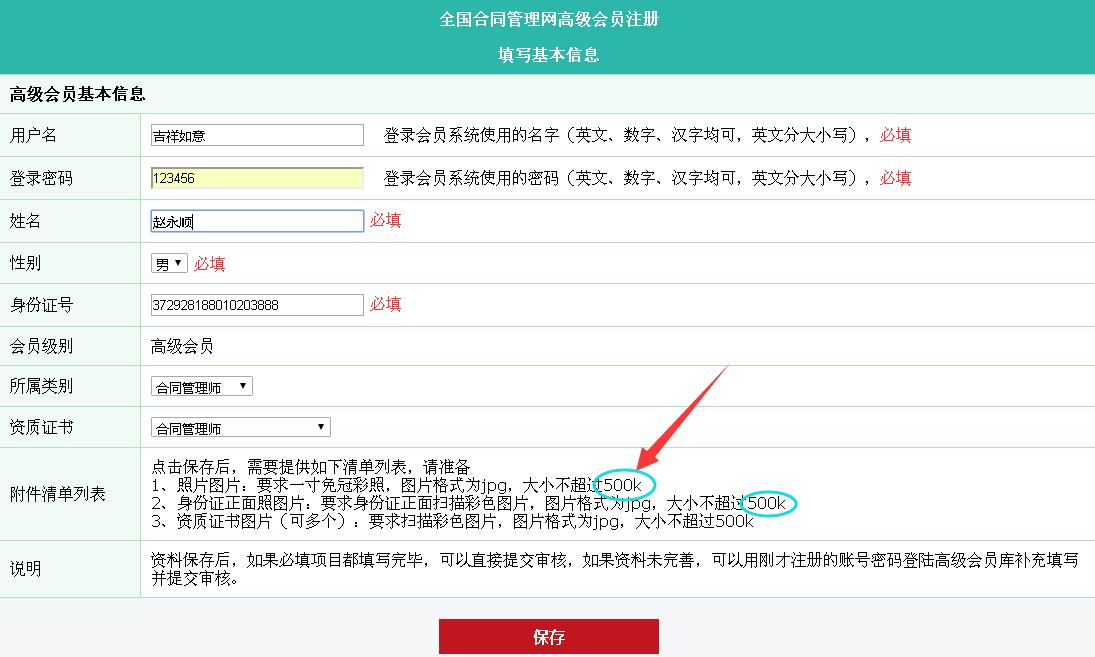The image size is (1095, 657).
Task: Click the 姓名 label
Action: (25, 221)
